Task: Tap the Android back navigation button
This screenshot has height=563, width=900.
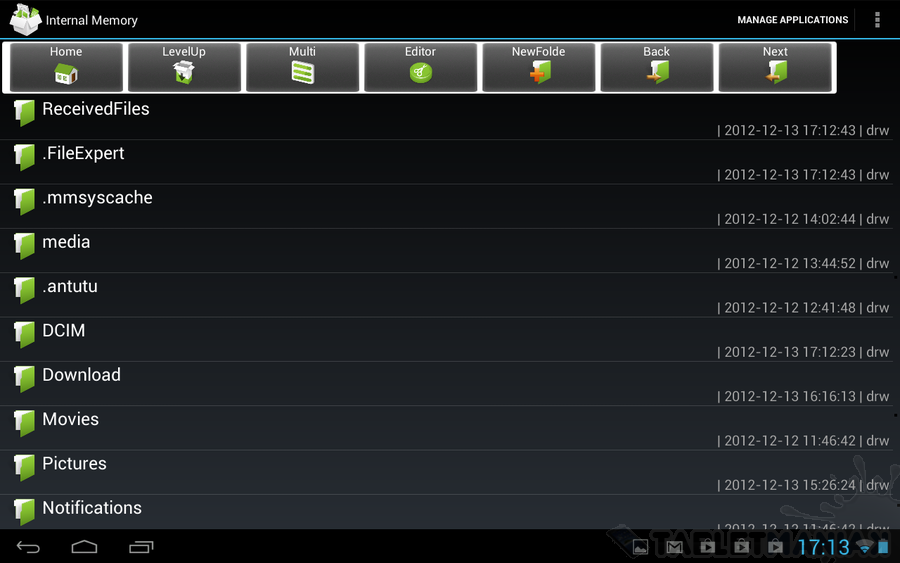Action: tap(28, 547)
